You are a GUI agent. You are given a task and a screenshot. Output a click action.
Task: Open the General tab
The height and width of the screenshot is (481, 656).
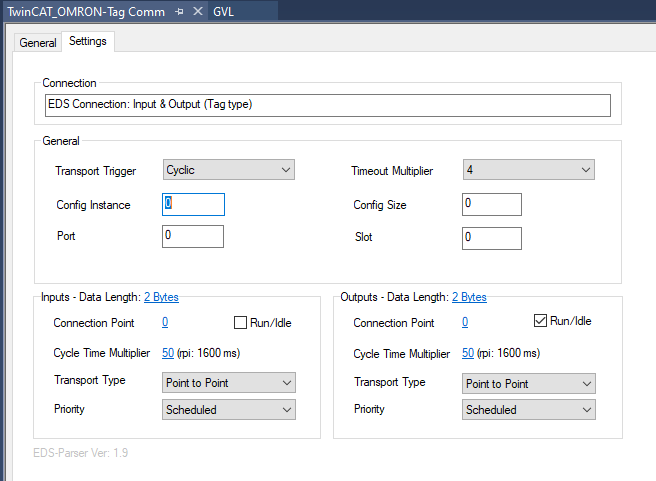[x=38, y=43]
